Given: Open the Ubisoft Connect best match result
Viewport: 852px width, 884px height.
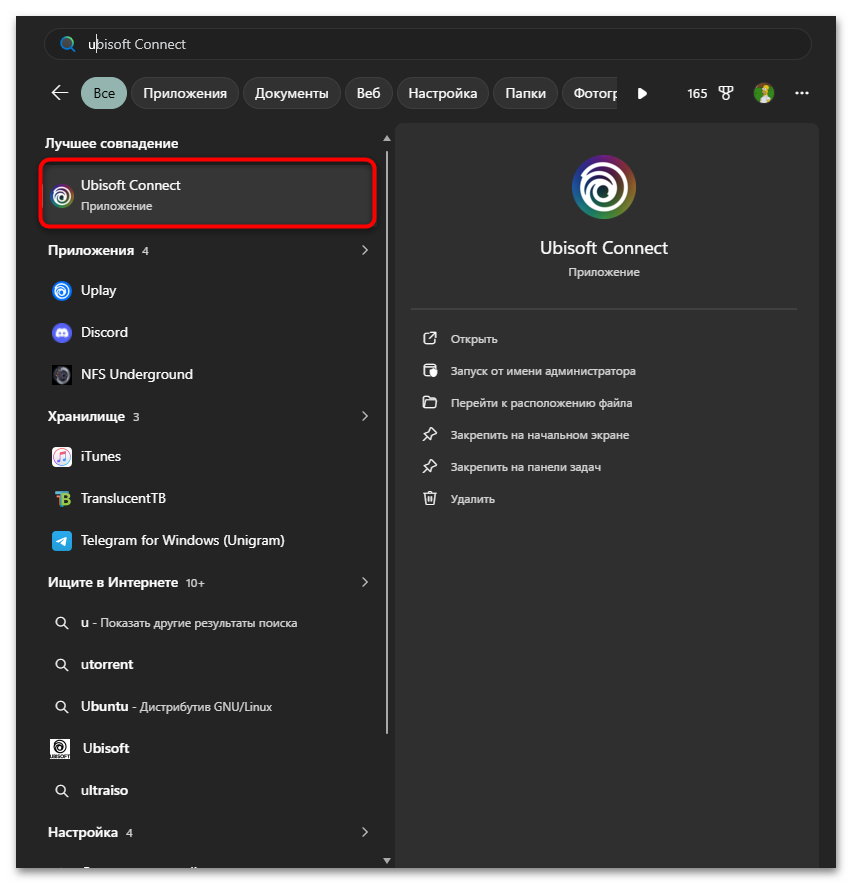Looking at the screenshot, I should pos(208,193).
